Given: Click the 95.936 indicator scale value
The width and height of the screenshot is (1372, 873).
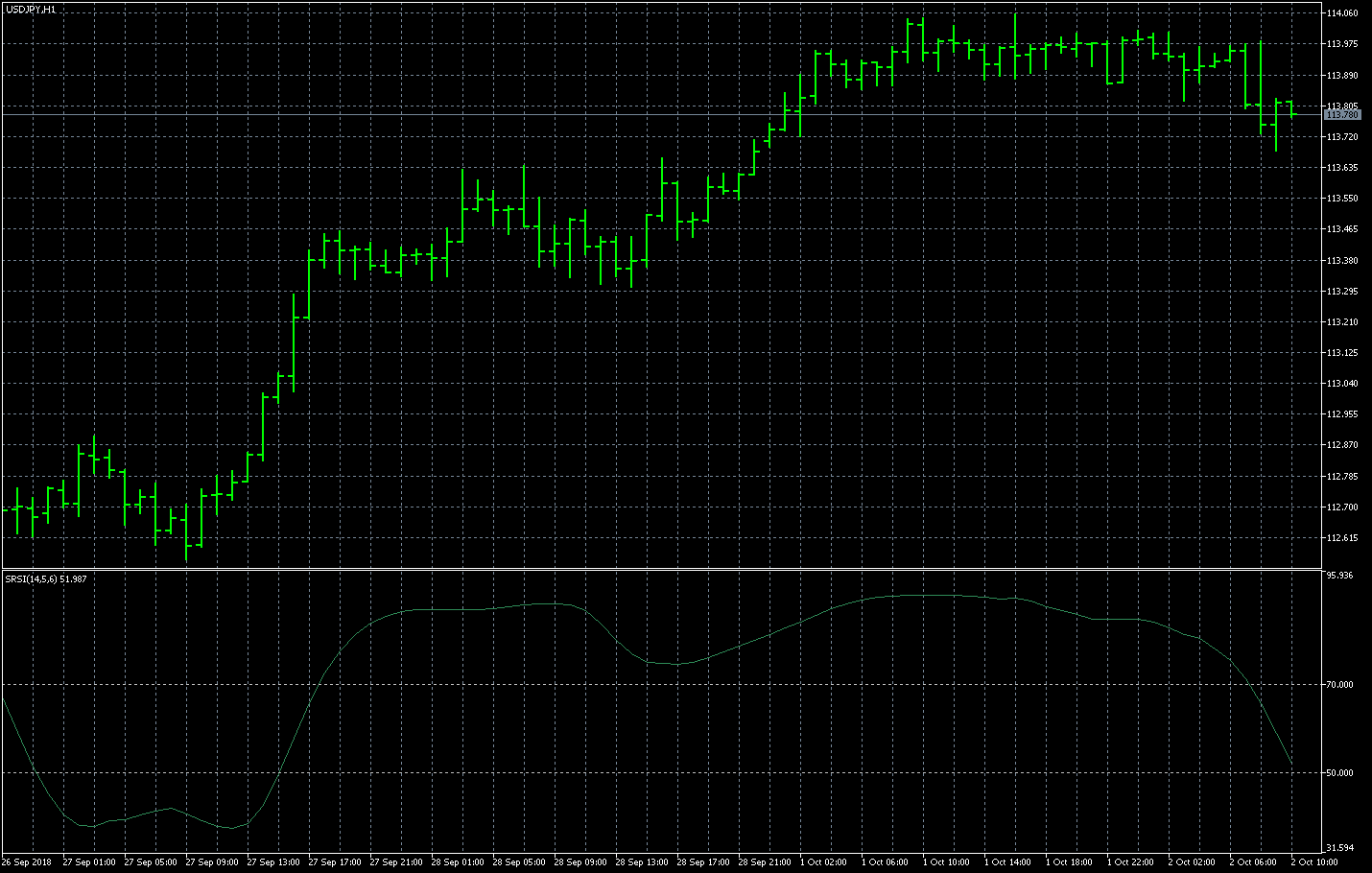Looking at the screenshot, I should (1339, 576).
